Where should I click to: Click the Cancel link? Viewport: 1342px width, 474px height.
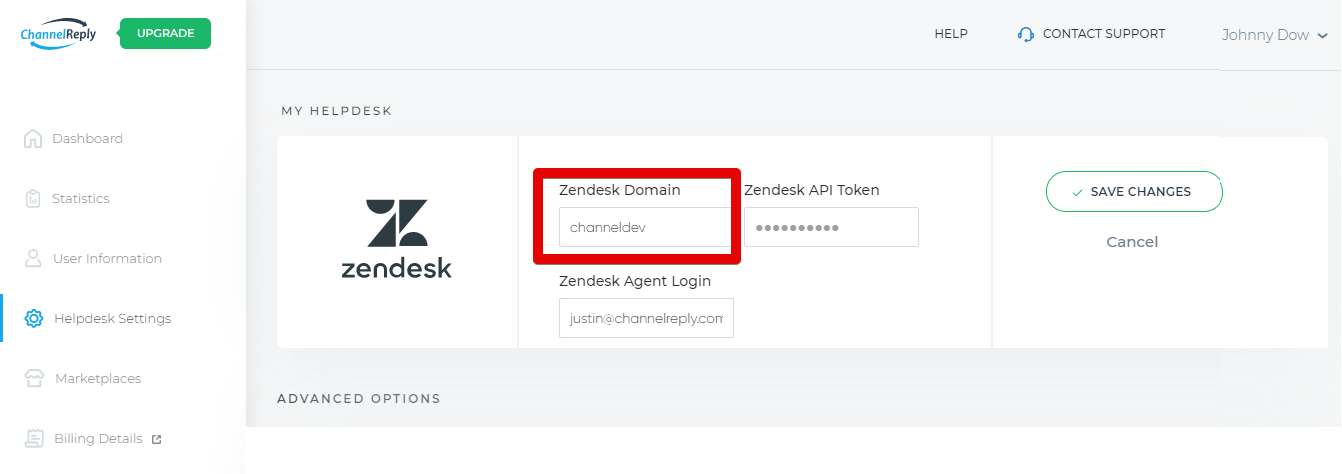(1132, 242)
